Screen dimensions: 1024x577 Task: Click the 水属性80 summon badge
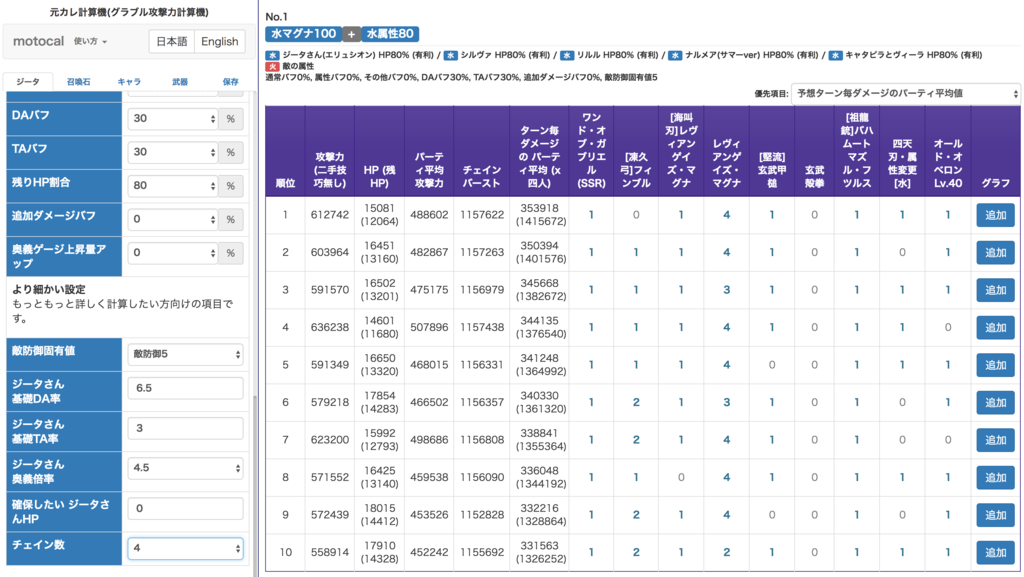pyautogui.click(x=390, y=34)
